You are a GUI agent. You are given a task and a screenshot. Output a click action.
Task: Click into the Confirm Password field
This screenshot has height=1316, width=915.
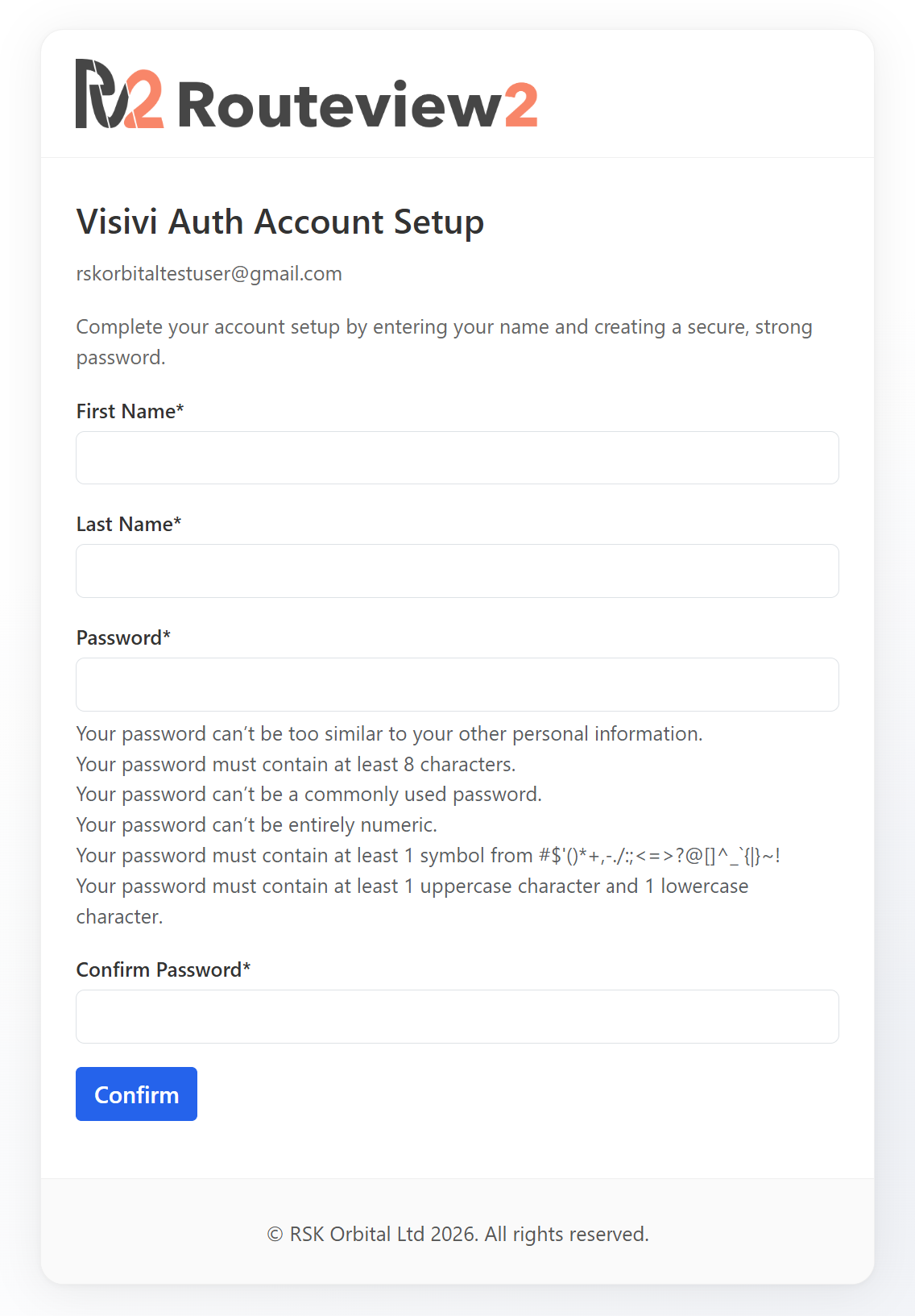457,1016
